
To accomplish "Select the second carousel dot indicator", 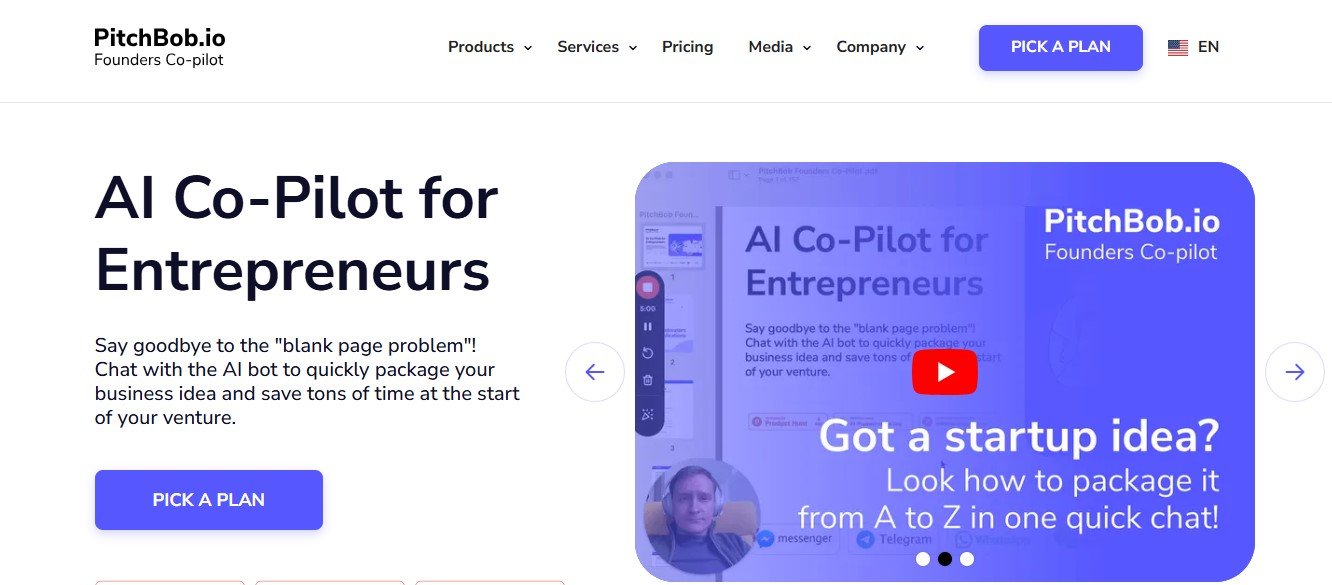I will [945, 559].
